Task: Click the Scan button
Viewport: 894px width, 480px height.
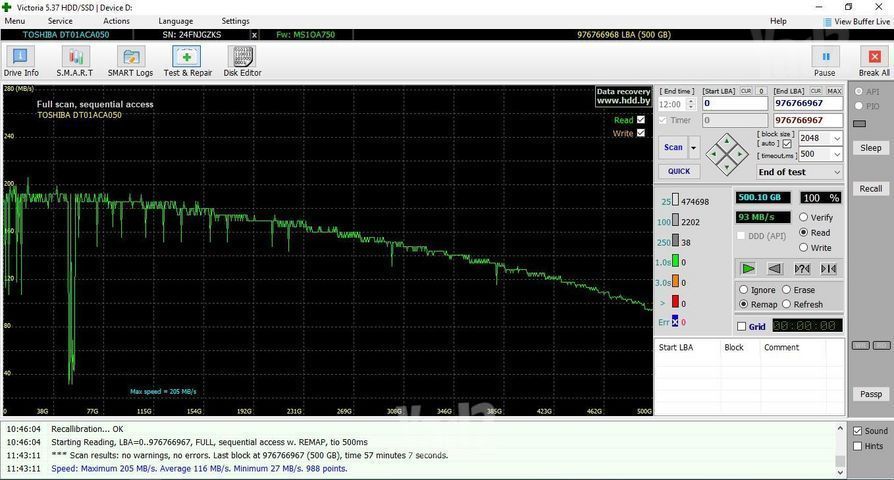Action: pos(673,148)
